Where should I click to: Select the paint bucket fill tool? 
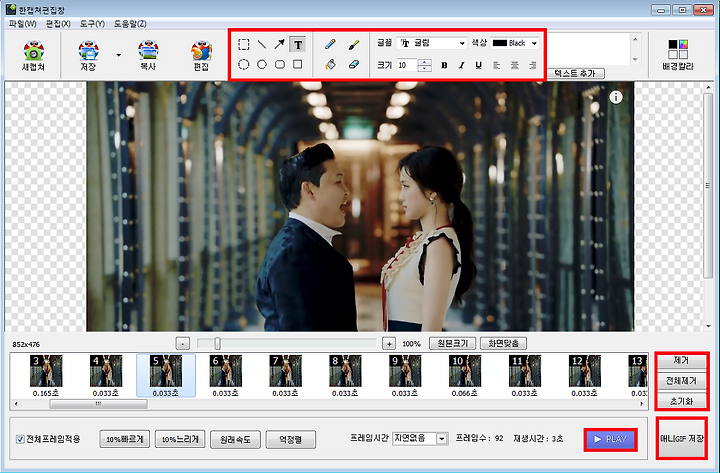tap(330, 64)
